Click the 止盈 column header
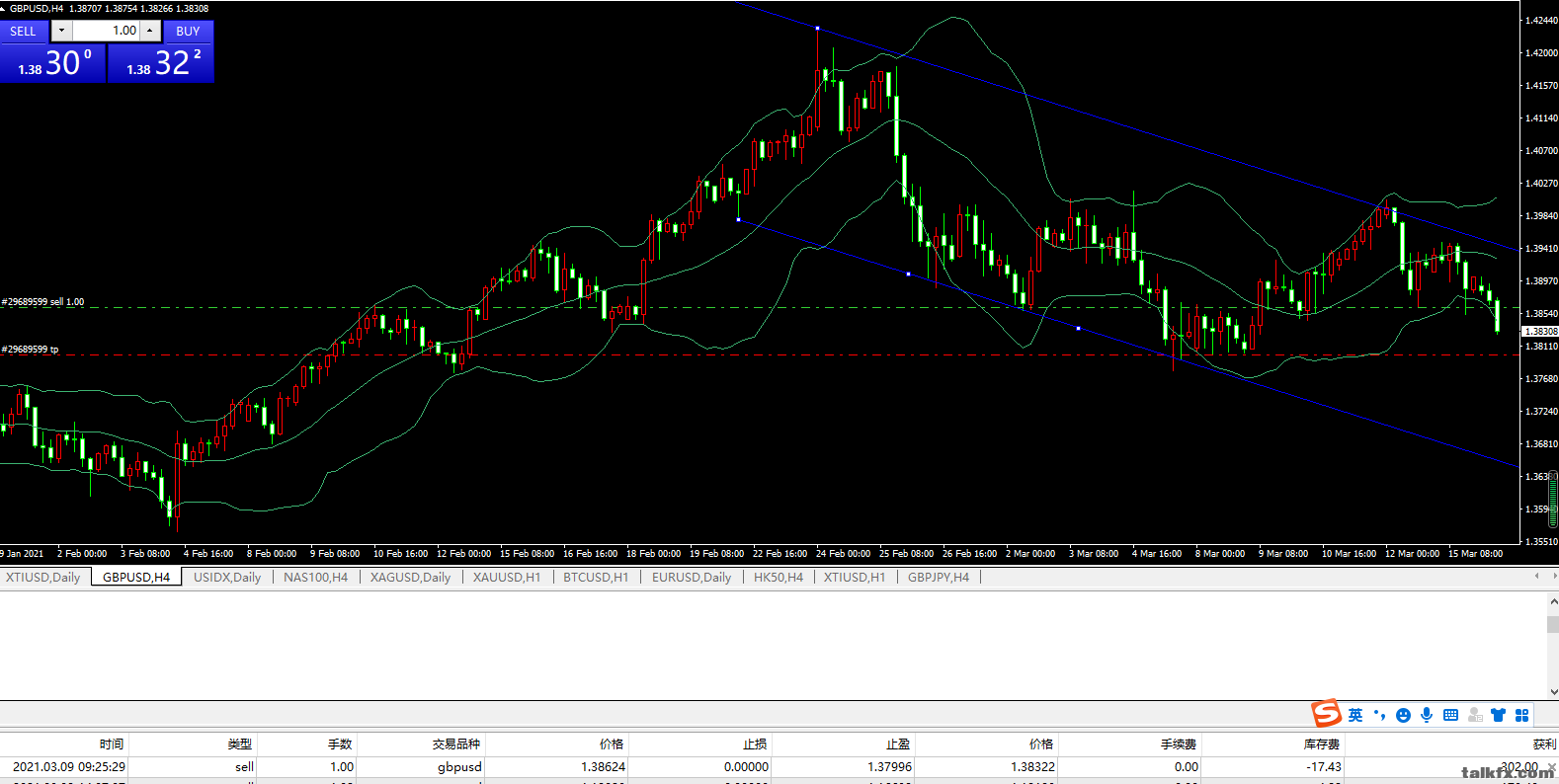This screenshot has height=784, width=1559. [843, 744]
